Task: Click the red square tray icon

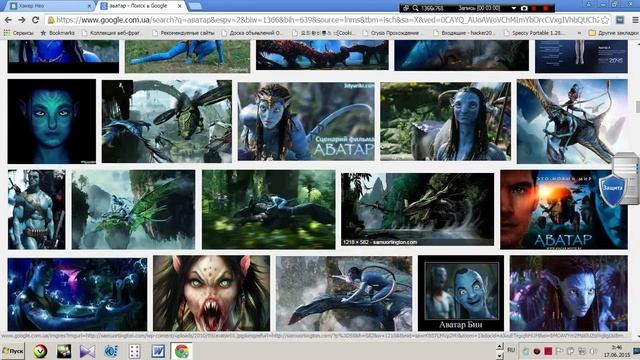Action: pos(548,351)
